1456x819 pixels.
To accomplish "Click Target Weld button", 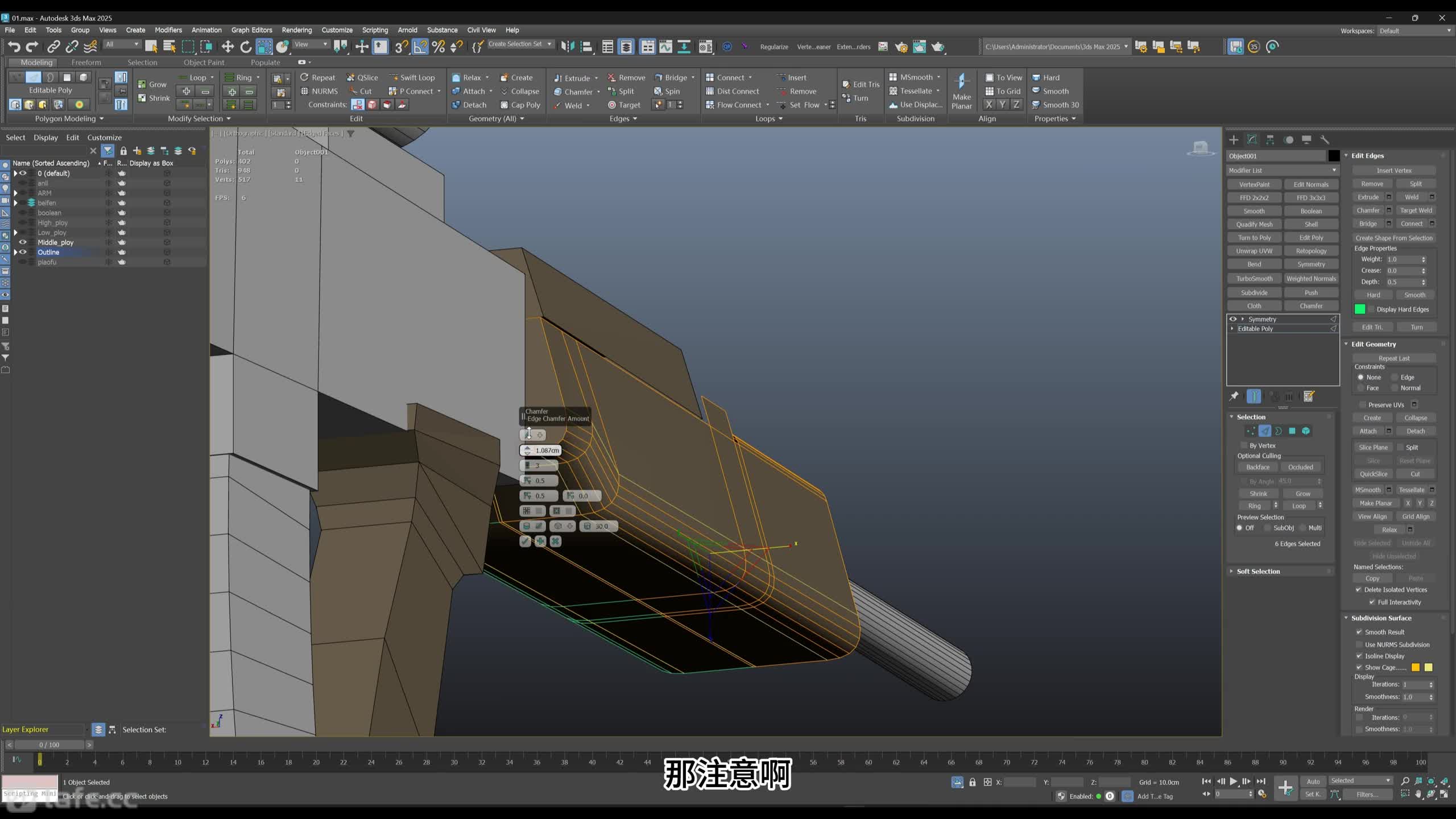I will [1416, 210].
